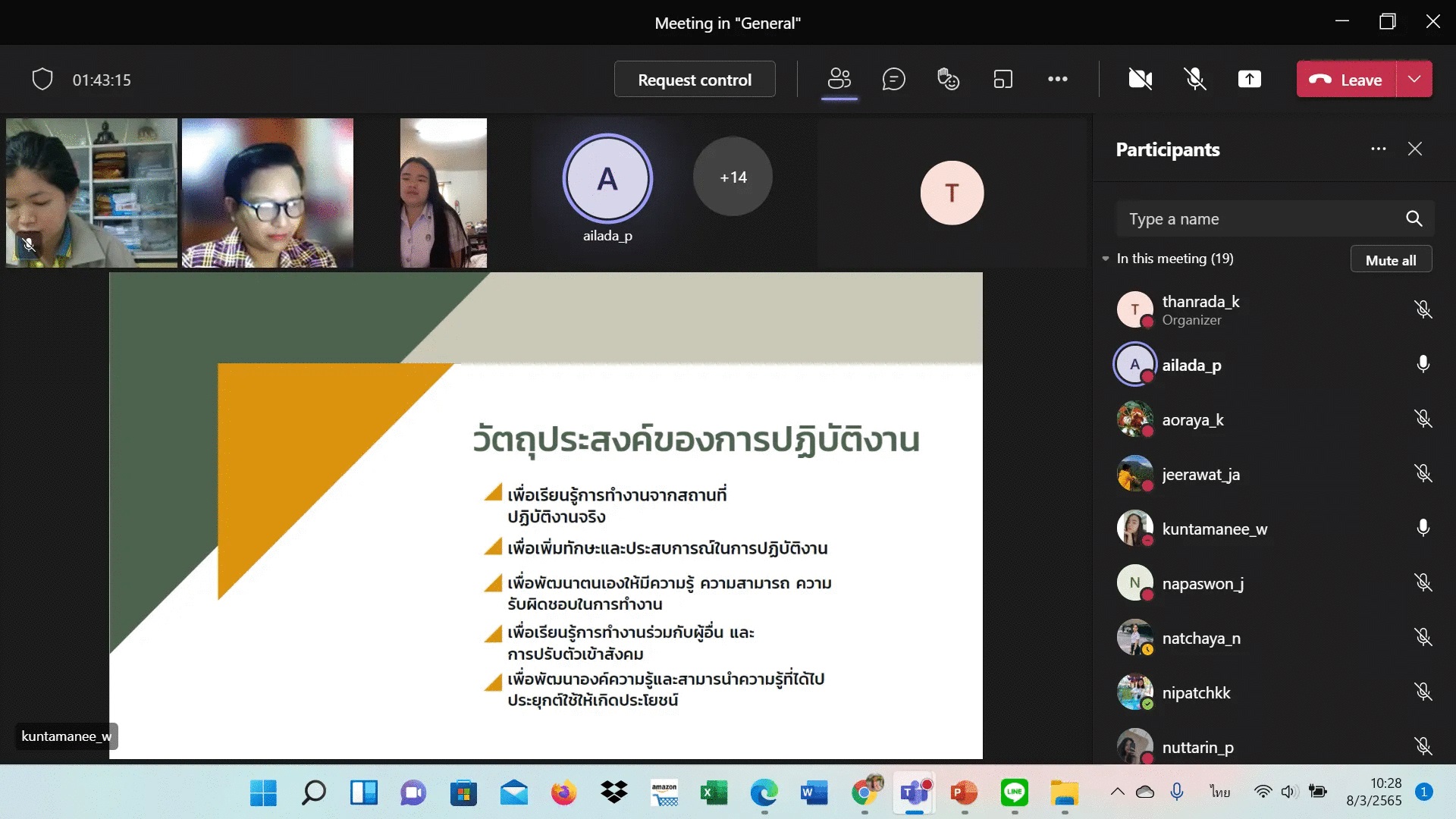Select thanrada_k Organizer in the participant list
The image size is (1456, 819).
point(1200,309)
